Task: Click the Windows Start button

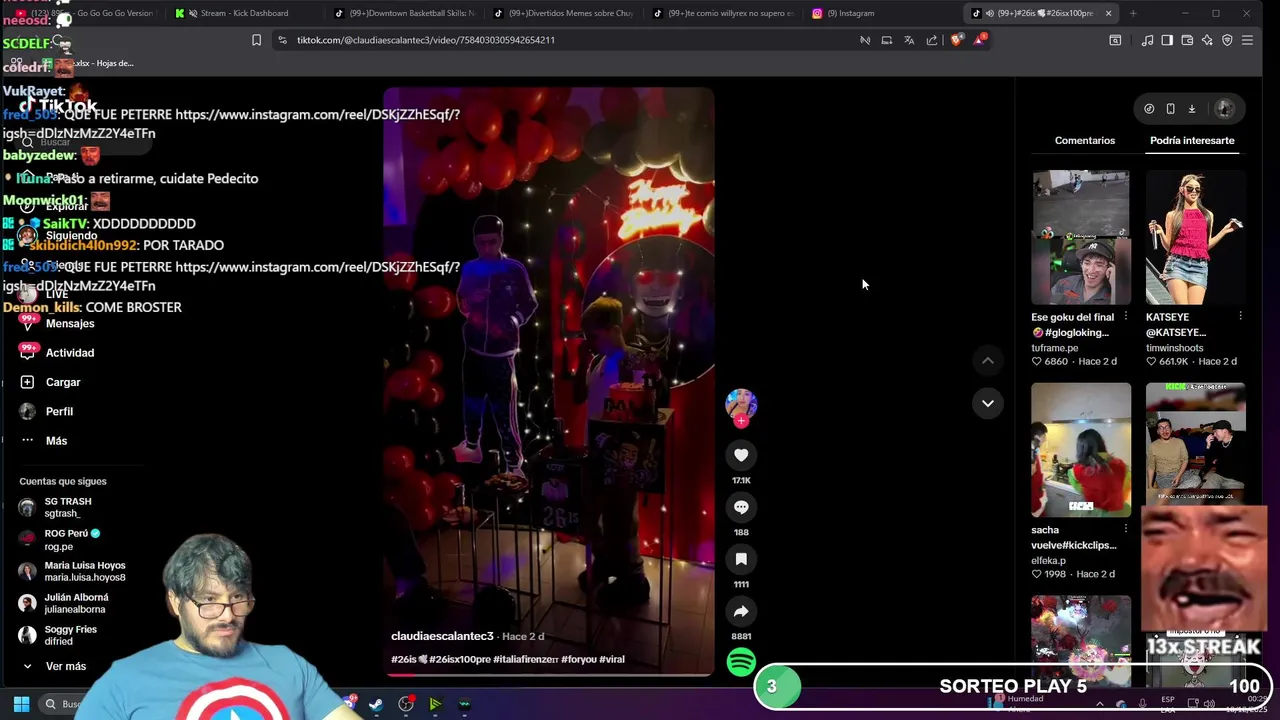Action: click(x=21, y=704)
